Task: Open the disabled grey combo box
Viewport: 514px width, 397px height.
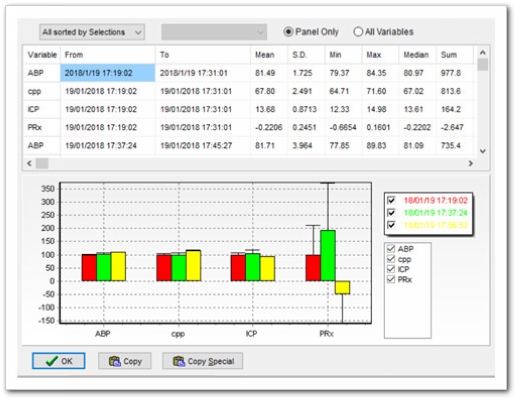Action: [x=214, y=32]
